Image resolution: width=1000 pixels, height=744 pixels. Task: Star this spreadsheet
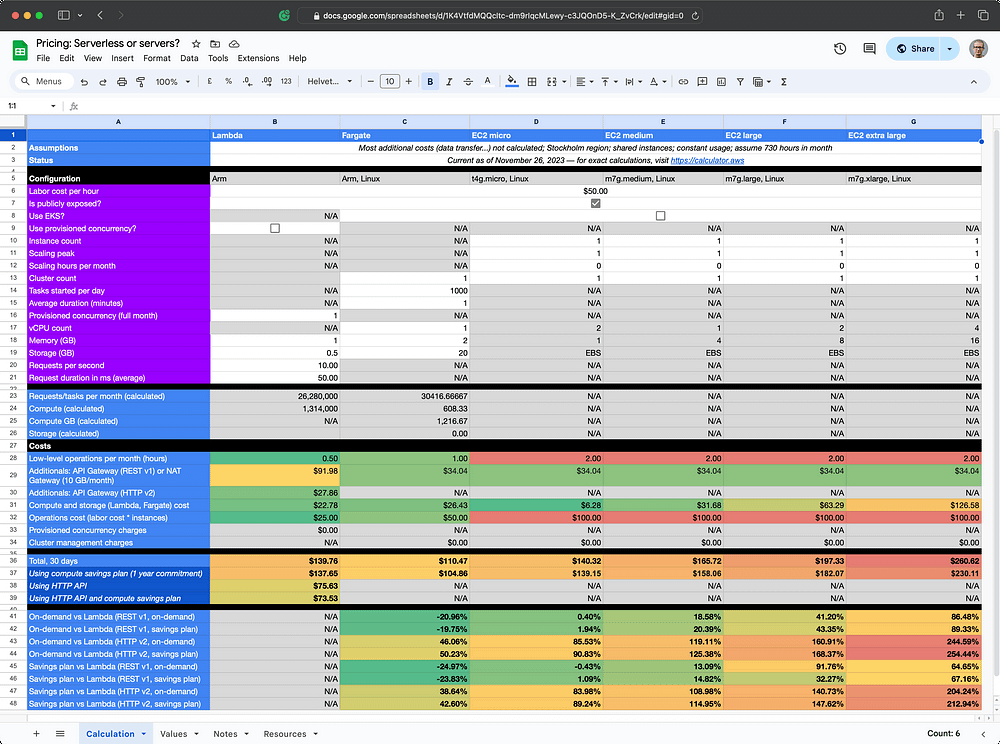tap(196, 44)
